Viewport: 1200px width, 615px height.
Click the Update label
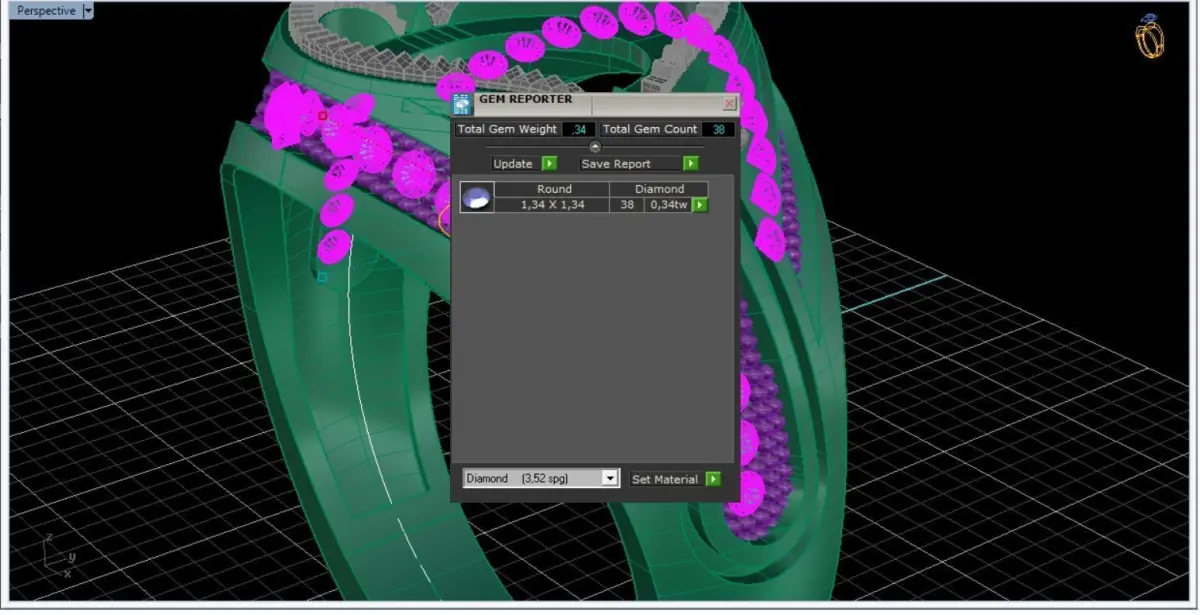513,164
